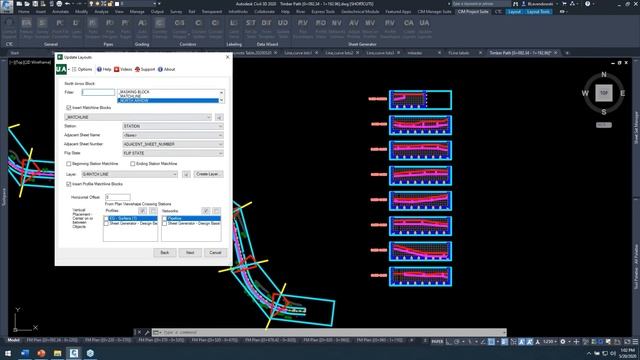Click Cancel in Update Layouts dialog

[215, 253]
